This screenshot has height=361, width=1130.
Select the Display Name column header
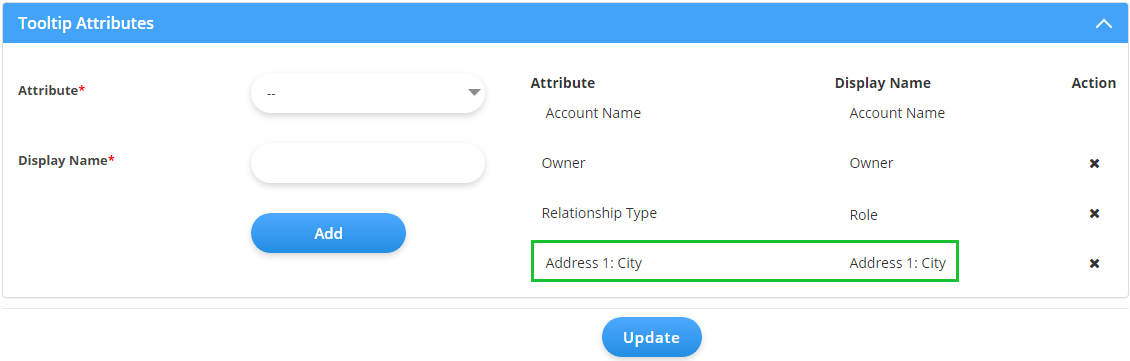click(883, 83)
